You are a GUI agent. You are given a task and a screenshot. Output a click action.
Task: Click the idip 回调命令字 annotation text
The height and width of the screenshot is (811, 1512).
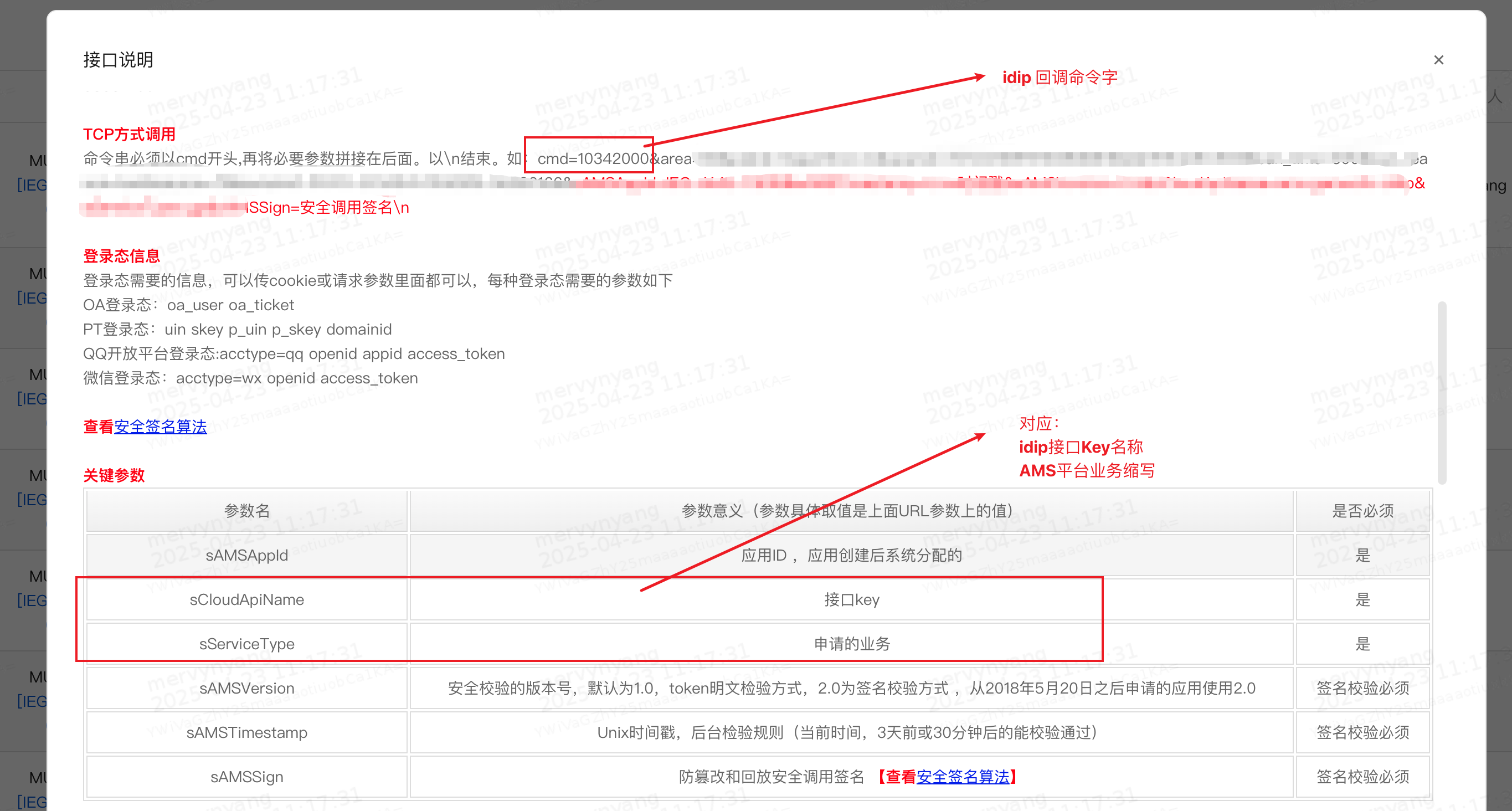click(1060, 78)
